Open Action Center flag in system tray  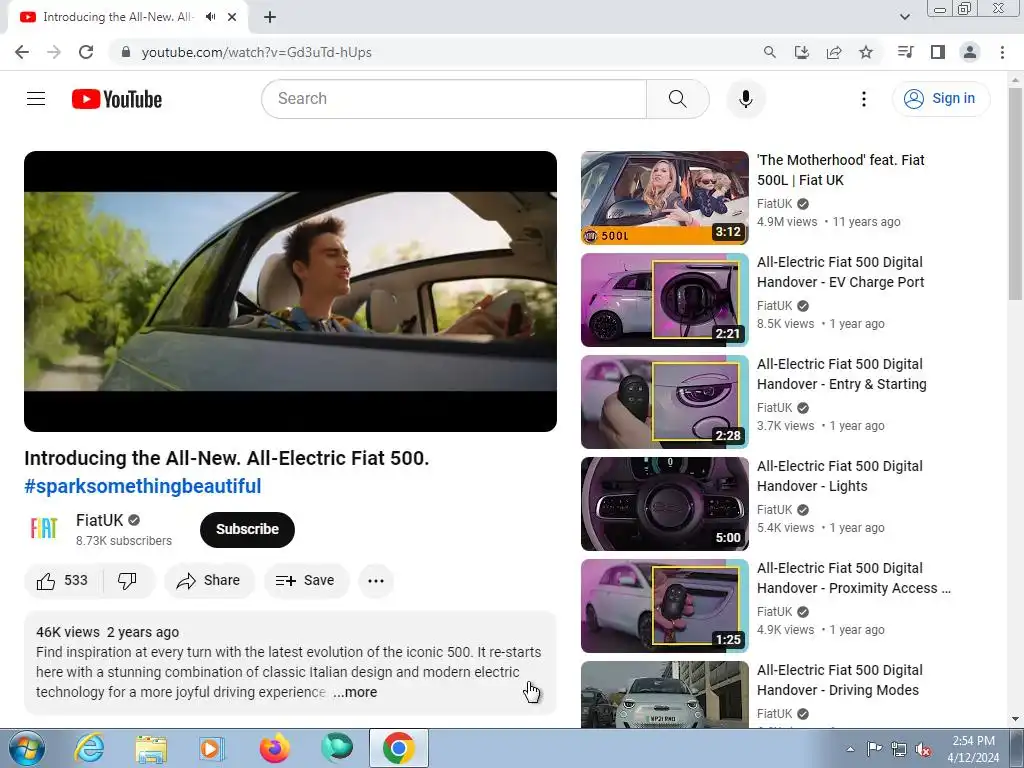(874, 749)
